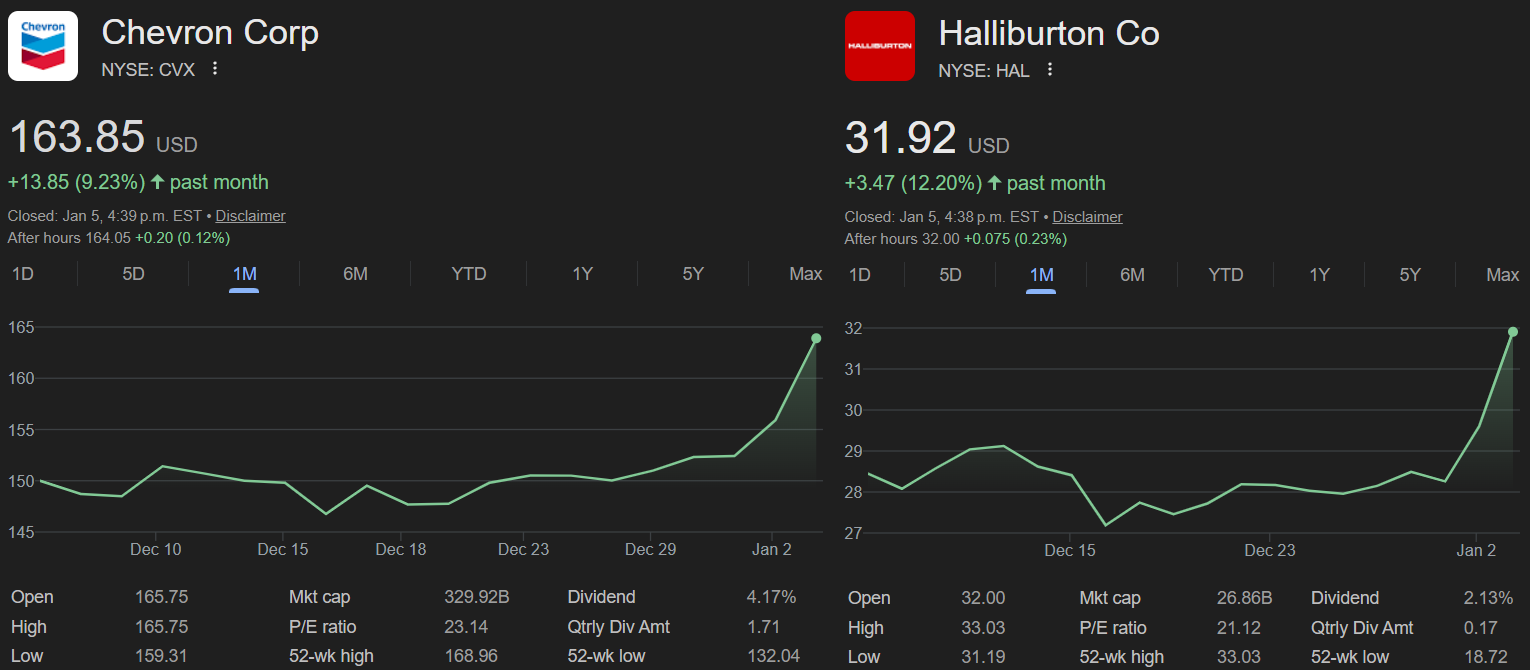Click Halliburton P/E ratio value 21.12
Screen dimensions: 1530x670
tap(1236, 628)
